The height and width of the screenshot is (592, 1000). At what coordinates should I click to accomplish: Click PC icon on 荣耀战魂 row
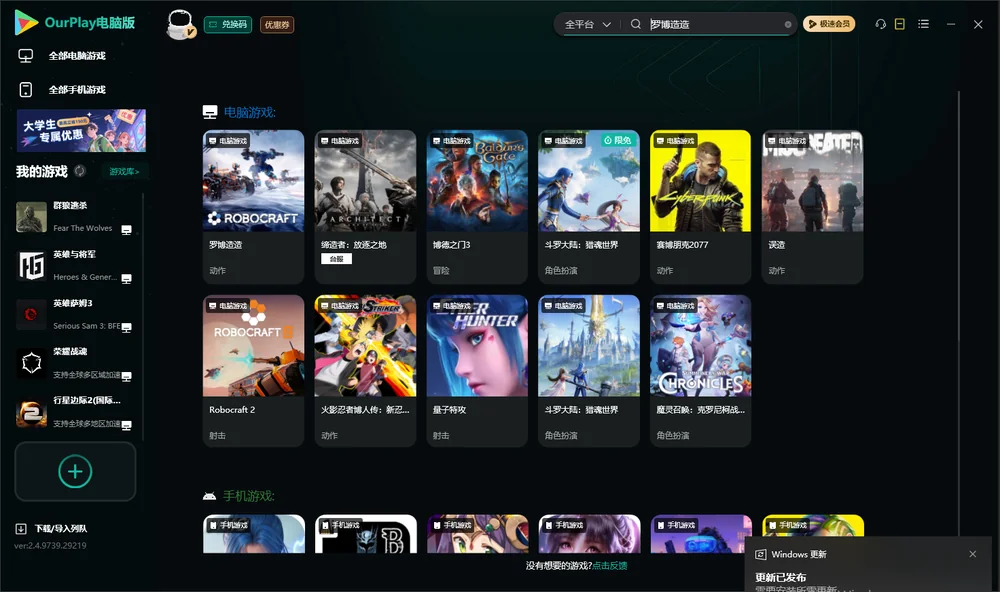point(126,376)
